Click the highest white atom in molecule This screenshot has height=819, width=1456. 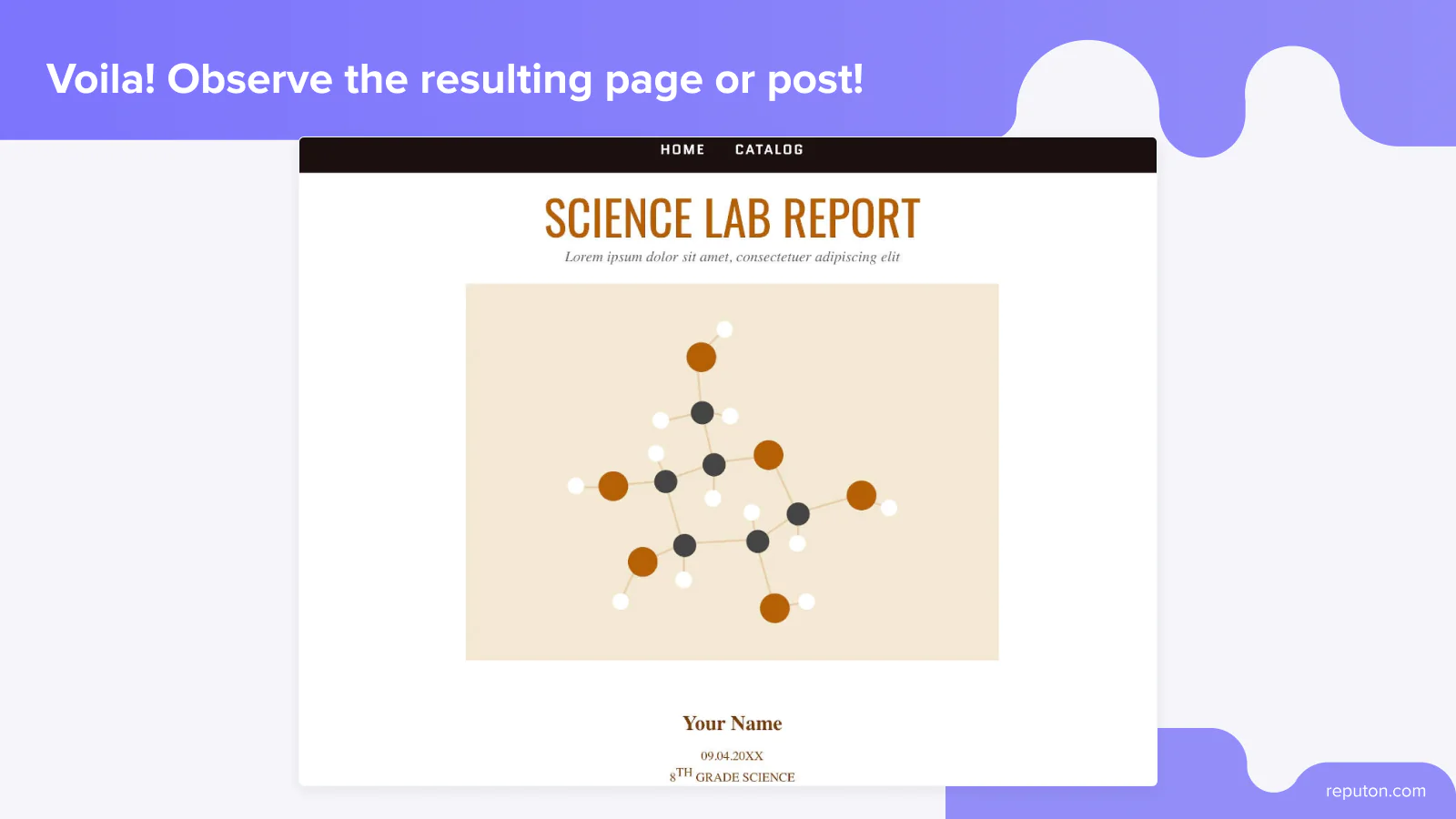[x=724, y=329]
